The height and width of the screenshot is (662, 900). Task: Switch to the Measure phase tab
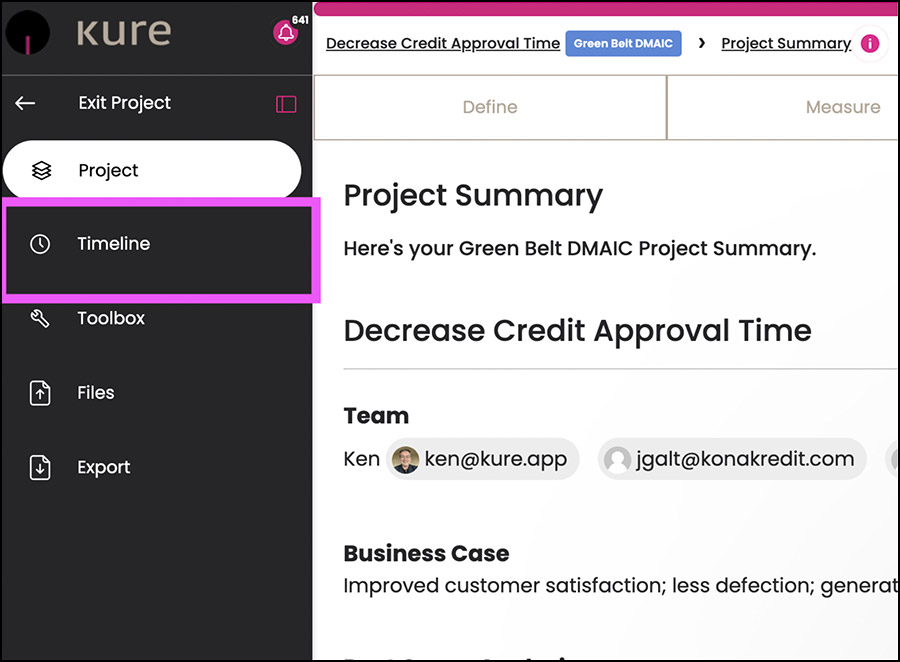click(784, 107)
